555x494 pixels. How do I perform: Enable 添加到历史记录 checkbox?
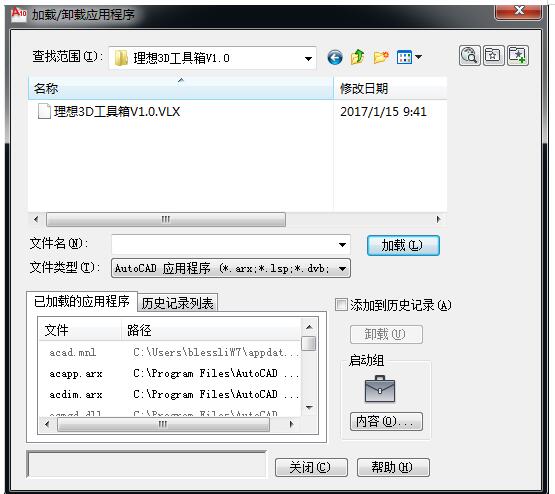342,305
